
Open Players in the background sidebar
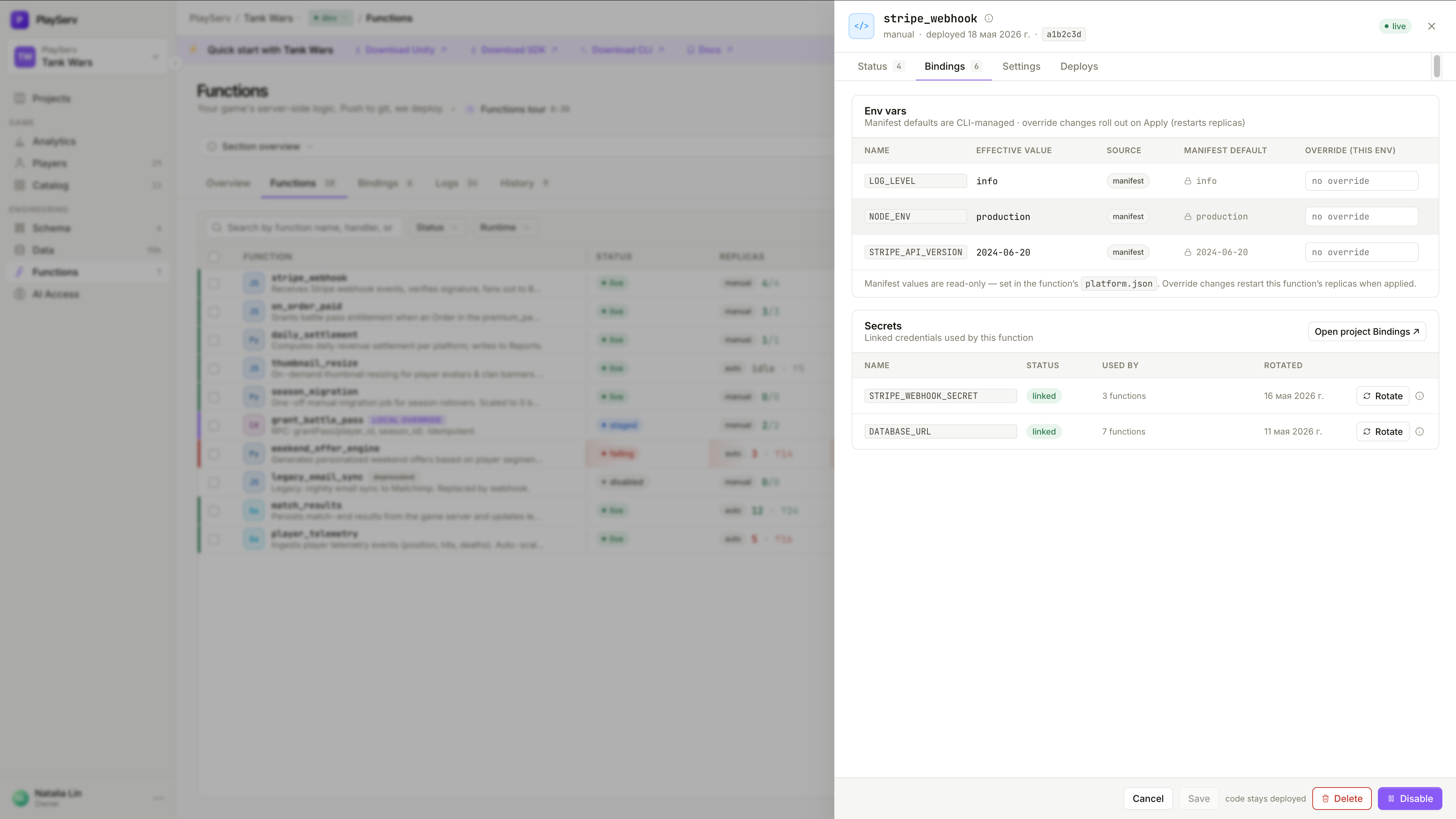87,163
